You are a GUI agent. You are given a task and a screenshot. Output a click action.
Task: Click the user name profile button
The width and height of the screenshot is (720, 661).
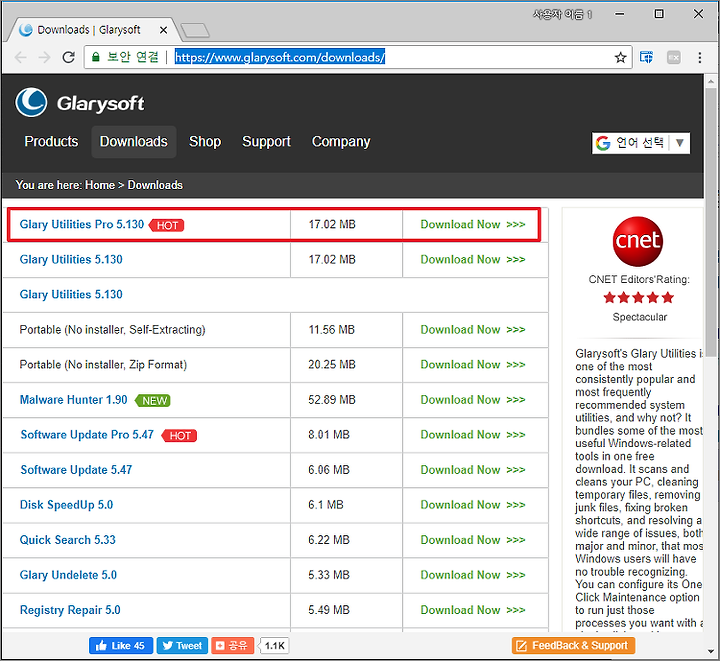[x=562, y=15]
